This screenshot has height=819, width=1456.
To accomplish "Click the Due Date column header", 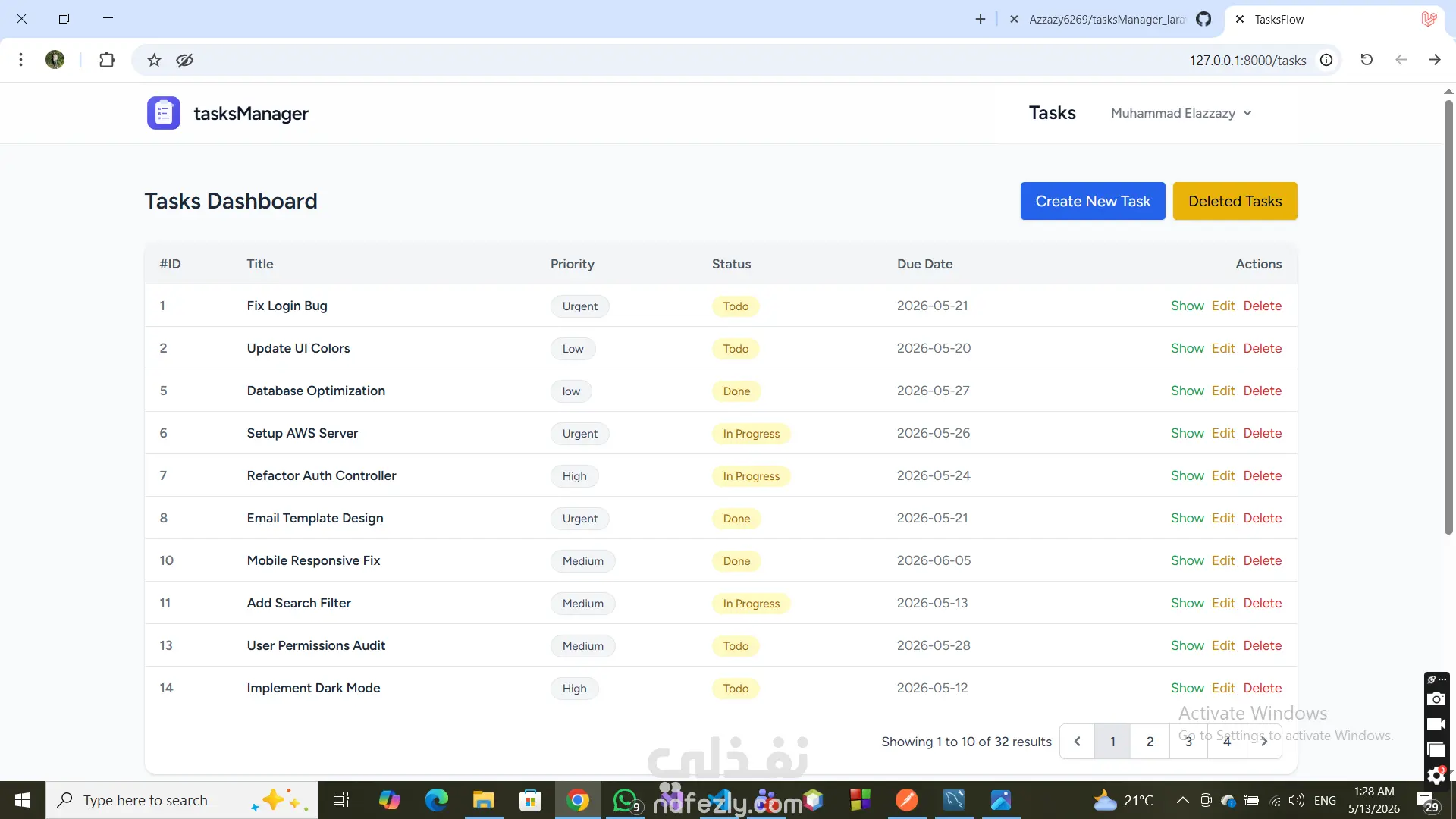I will 924,264.
